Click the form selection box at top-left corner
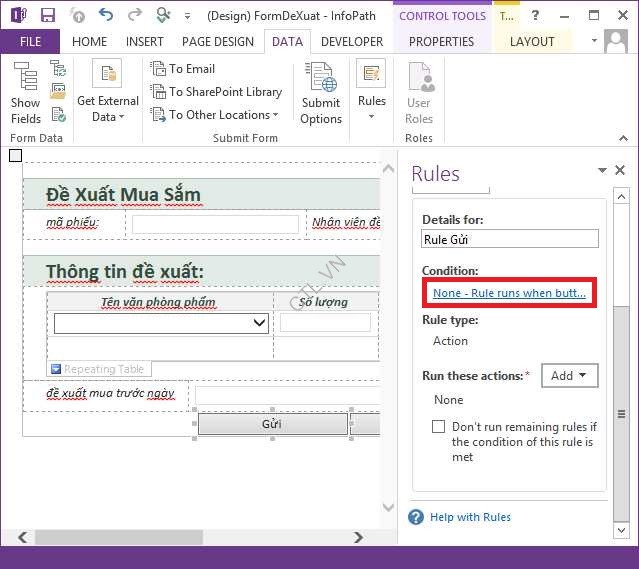Viewport: 639px width, 569px height. pos(15,155)
